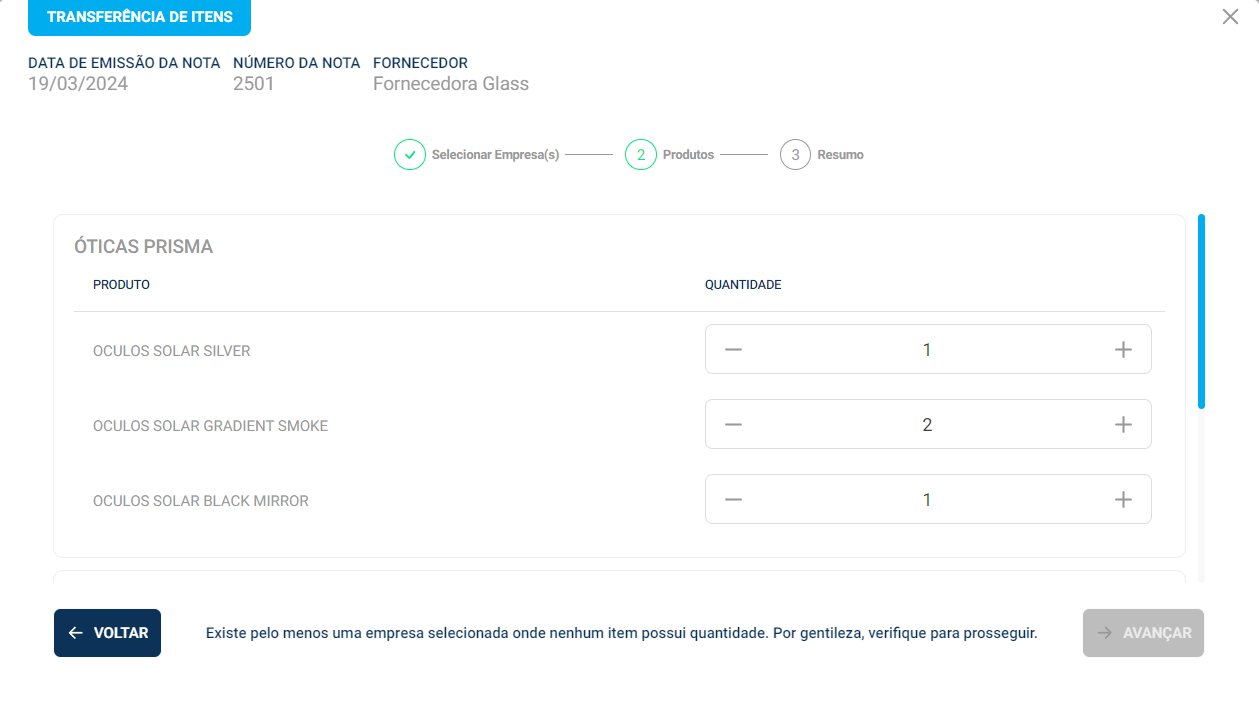Increase quantity of OCULOS SOLAR SILVER
Viewport: 1259px width, 708px height.
point(1123,350)
